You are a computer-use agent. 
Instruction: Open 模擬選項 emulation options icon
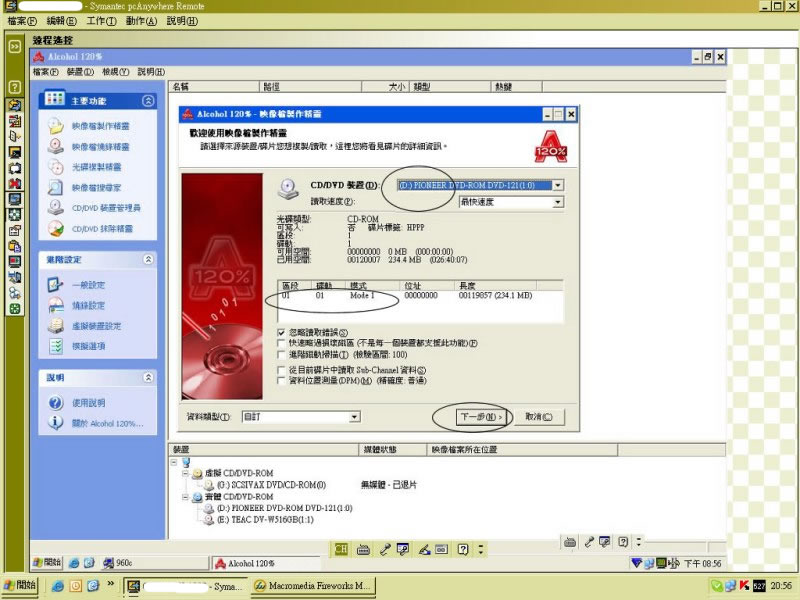pyautogui.click(x=56, y=346)
